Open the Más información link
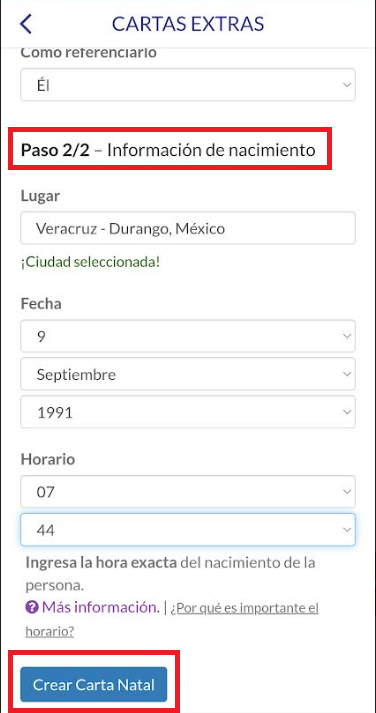The height and width of the screenshot is (713, 376). (x=100, y=608)
